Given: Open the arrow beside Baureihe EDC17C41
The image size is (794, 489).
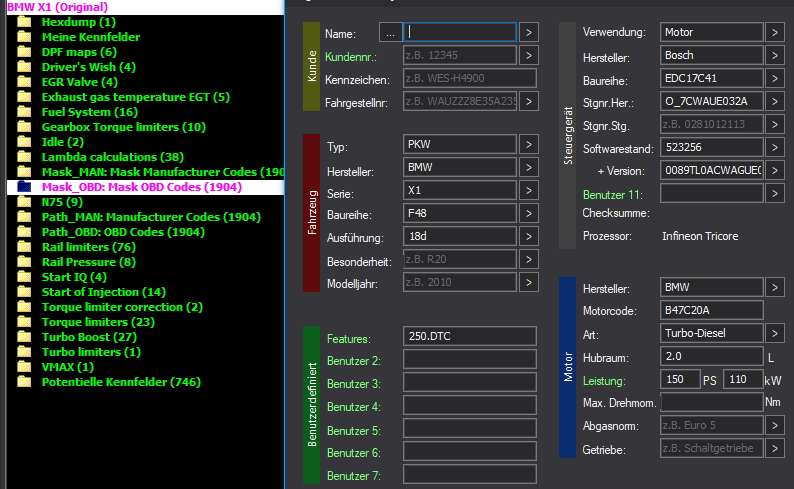Looking at the screenshot, I should 775,78.
